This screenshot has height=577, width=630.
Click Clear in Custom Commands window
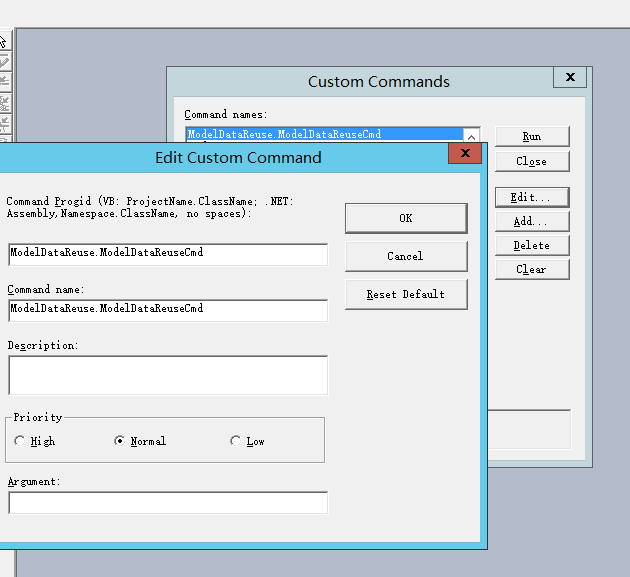click(x=532, y=269)
